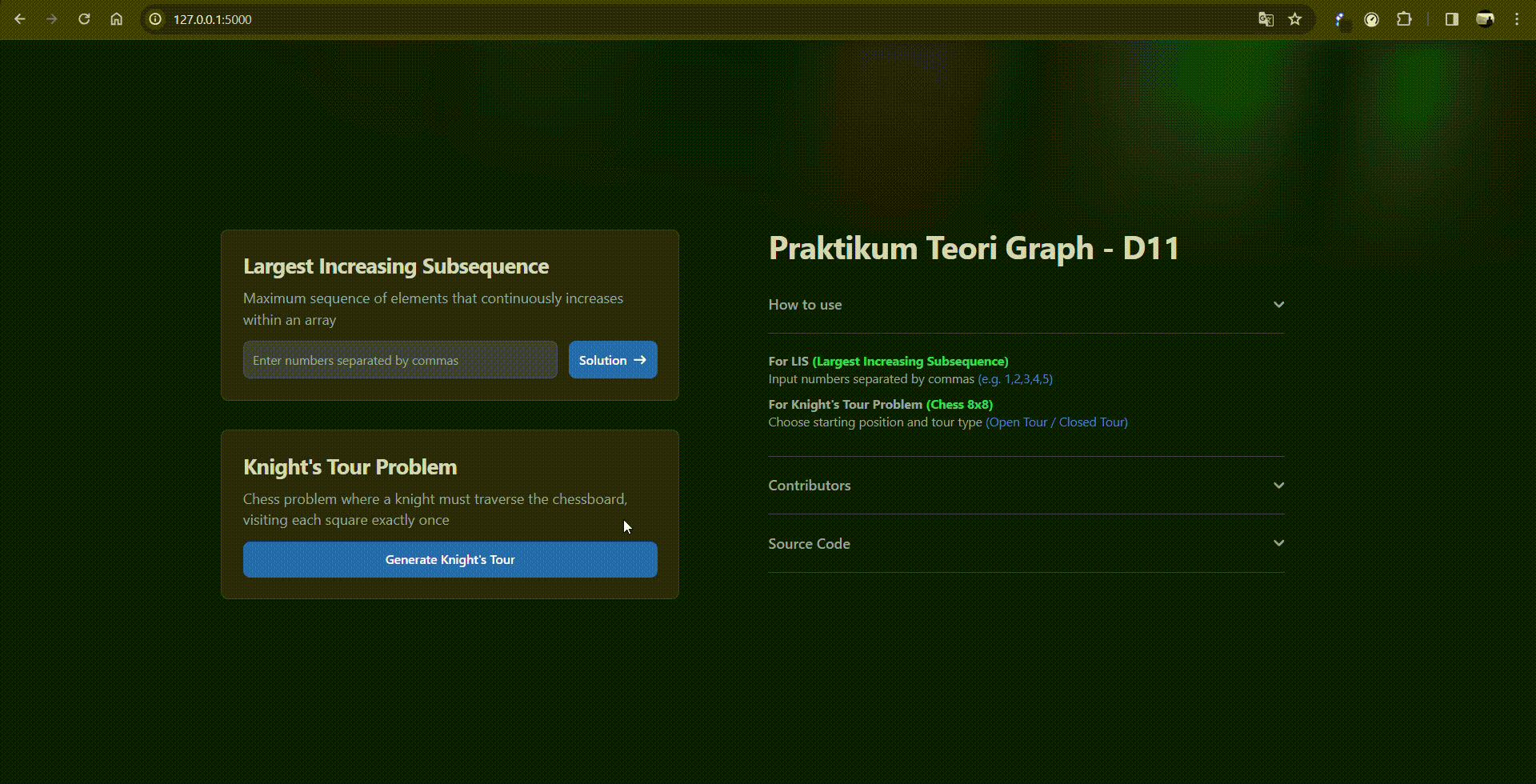This screenshot has height=784, width=1536.
Task: Open the Google Translate icon
Action: (1266, 19)
